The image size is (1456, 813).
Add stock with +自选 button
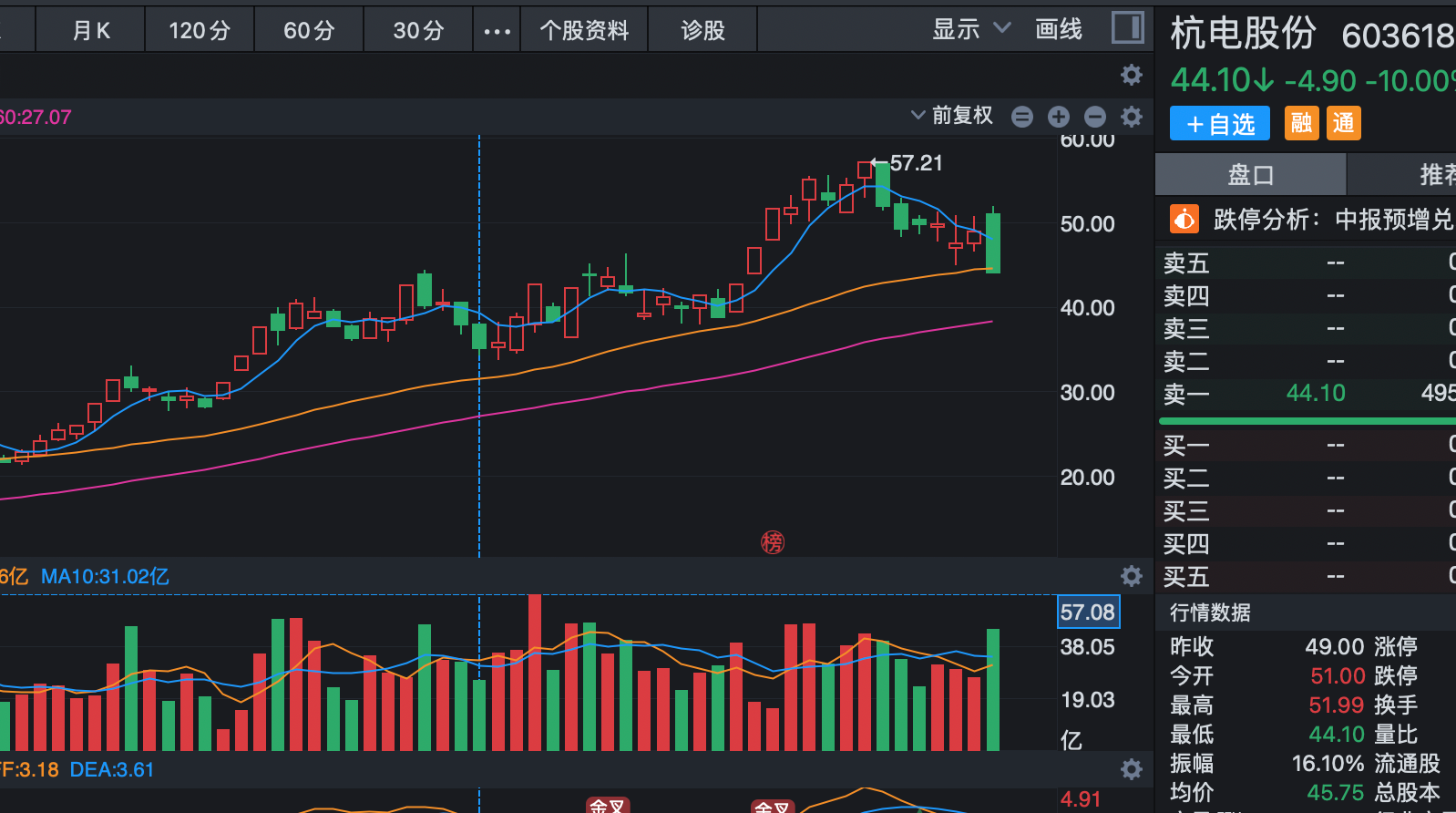click(1219, 124)
